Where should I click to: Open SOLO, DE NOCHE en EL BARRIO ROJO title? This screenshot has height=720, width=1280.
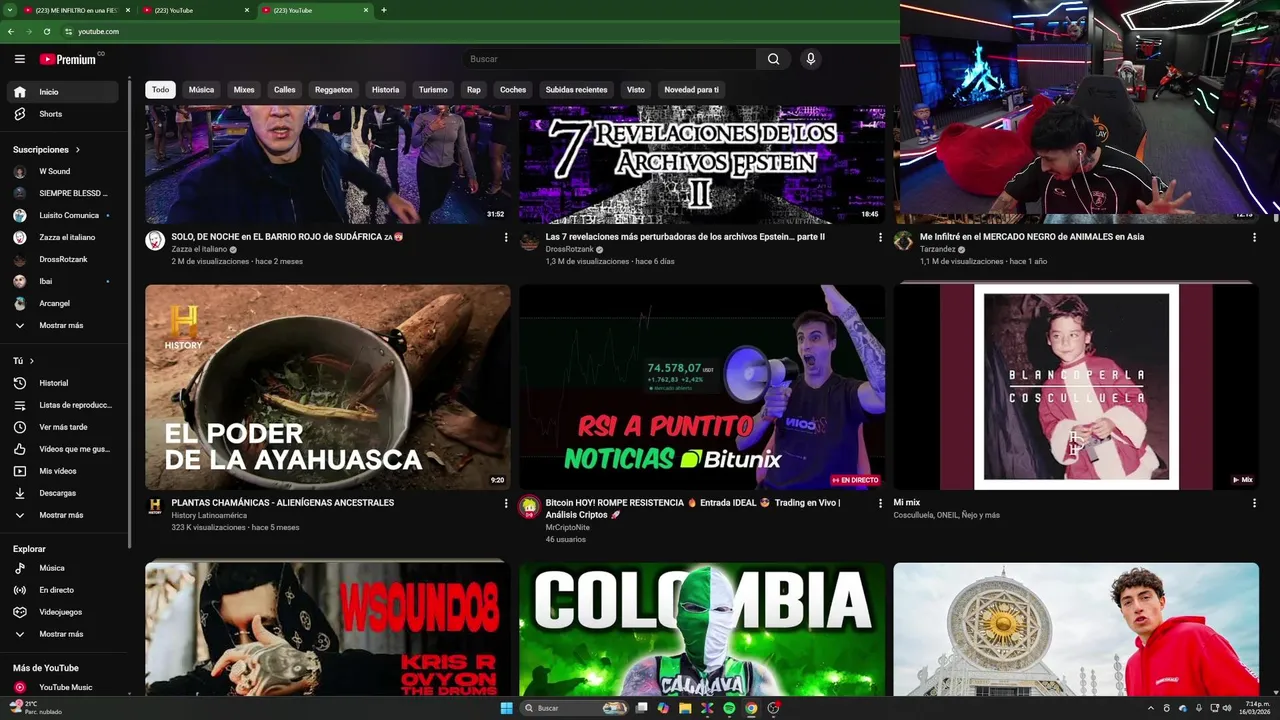(287, 237)
